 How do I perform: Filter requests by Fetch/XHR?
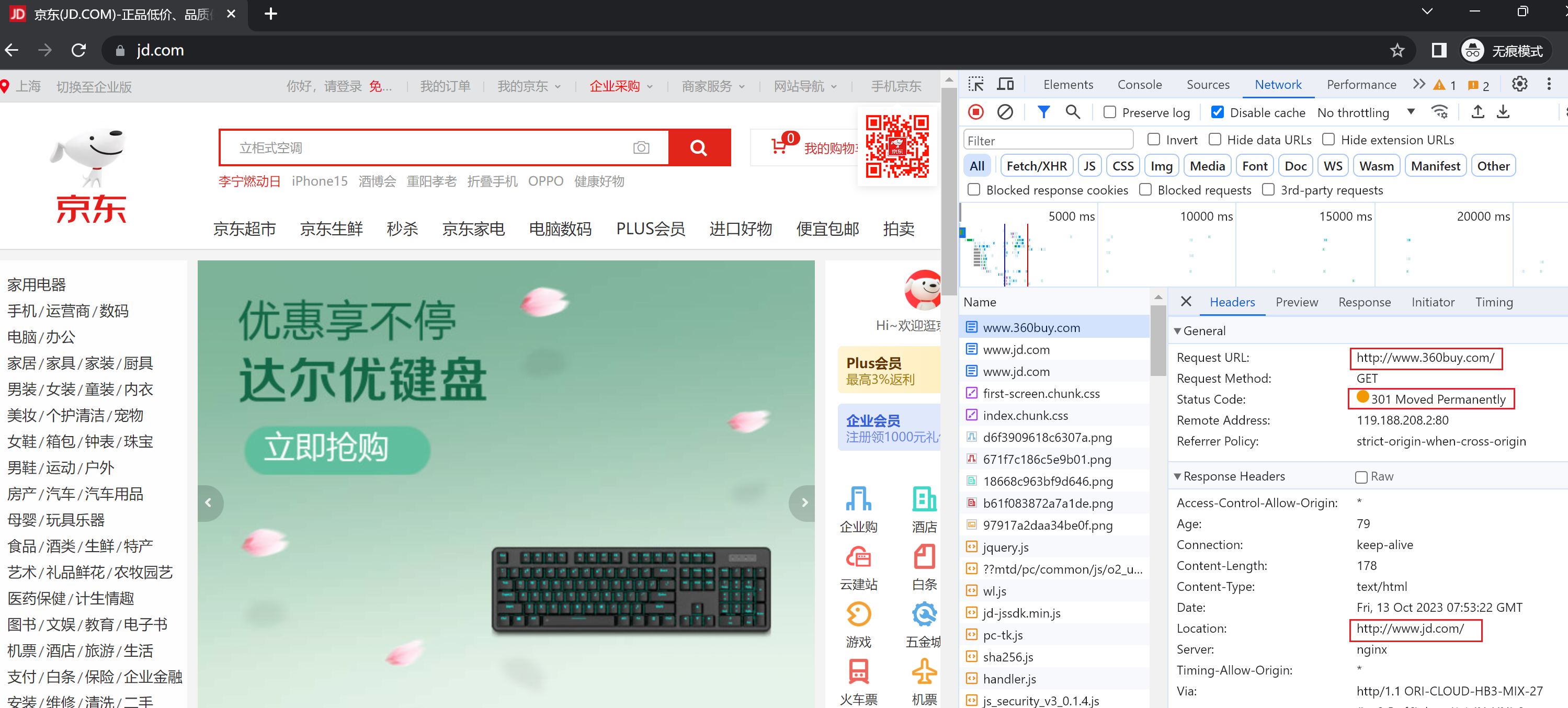(x=1036, y=166)
